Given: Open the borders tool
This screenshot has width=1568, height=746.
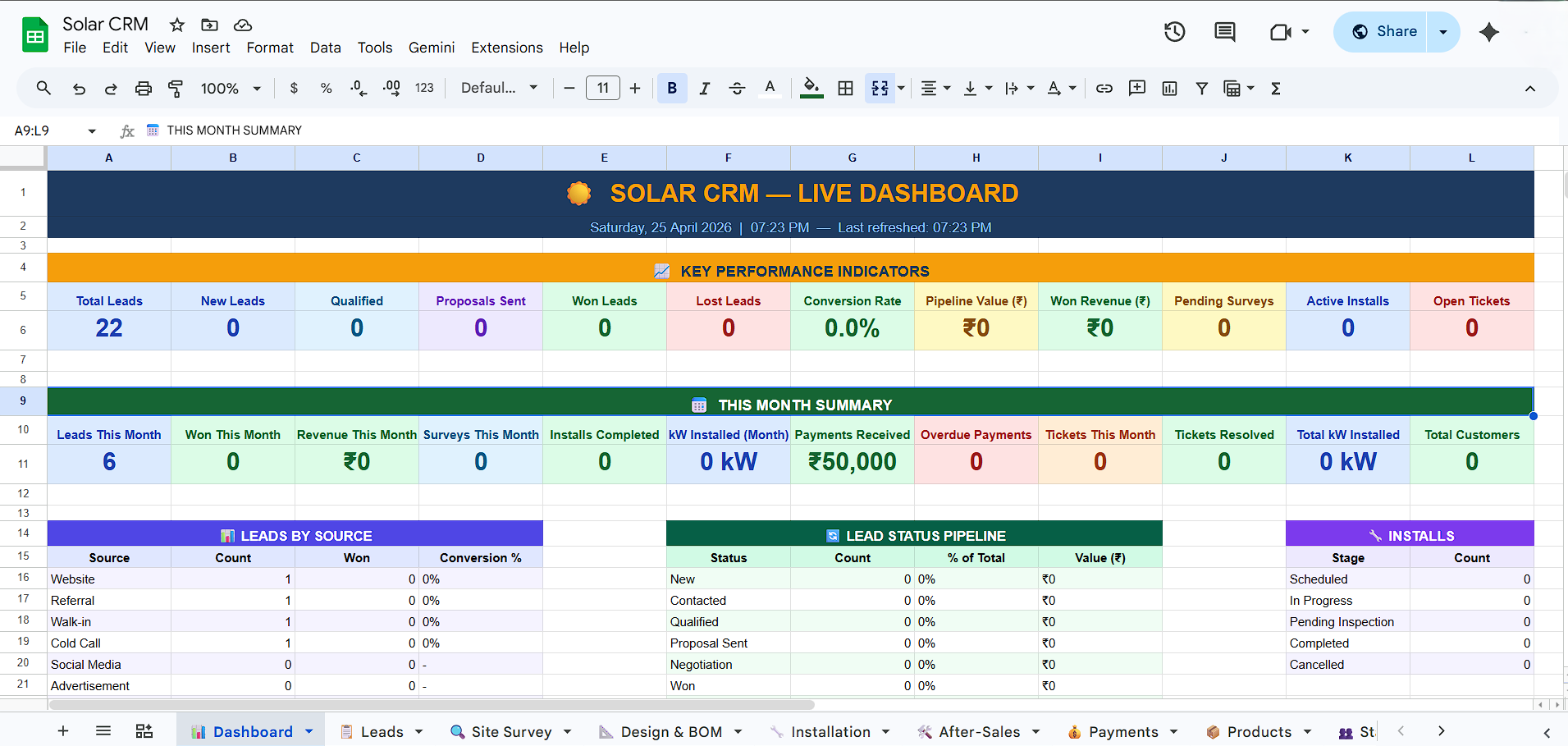Looking at the screenshot, I should (845, 88).
